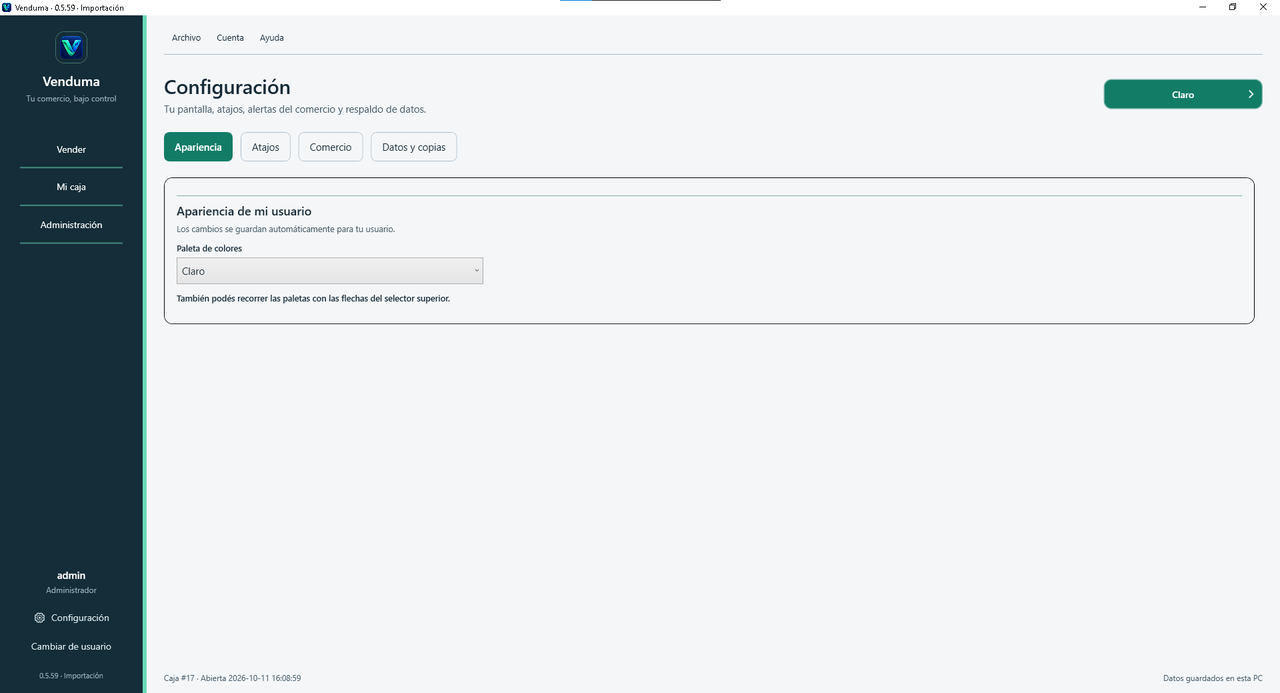Screen dimensions: 1280x693
Task: Switch to the Datos y copias tab
Action: tap(414, 147)
